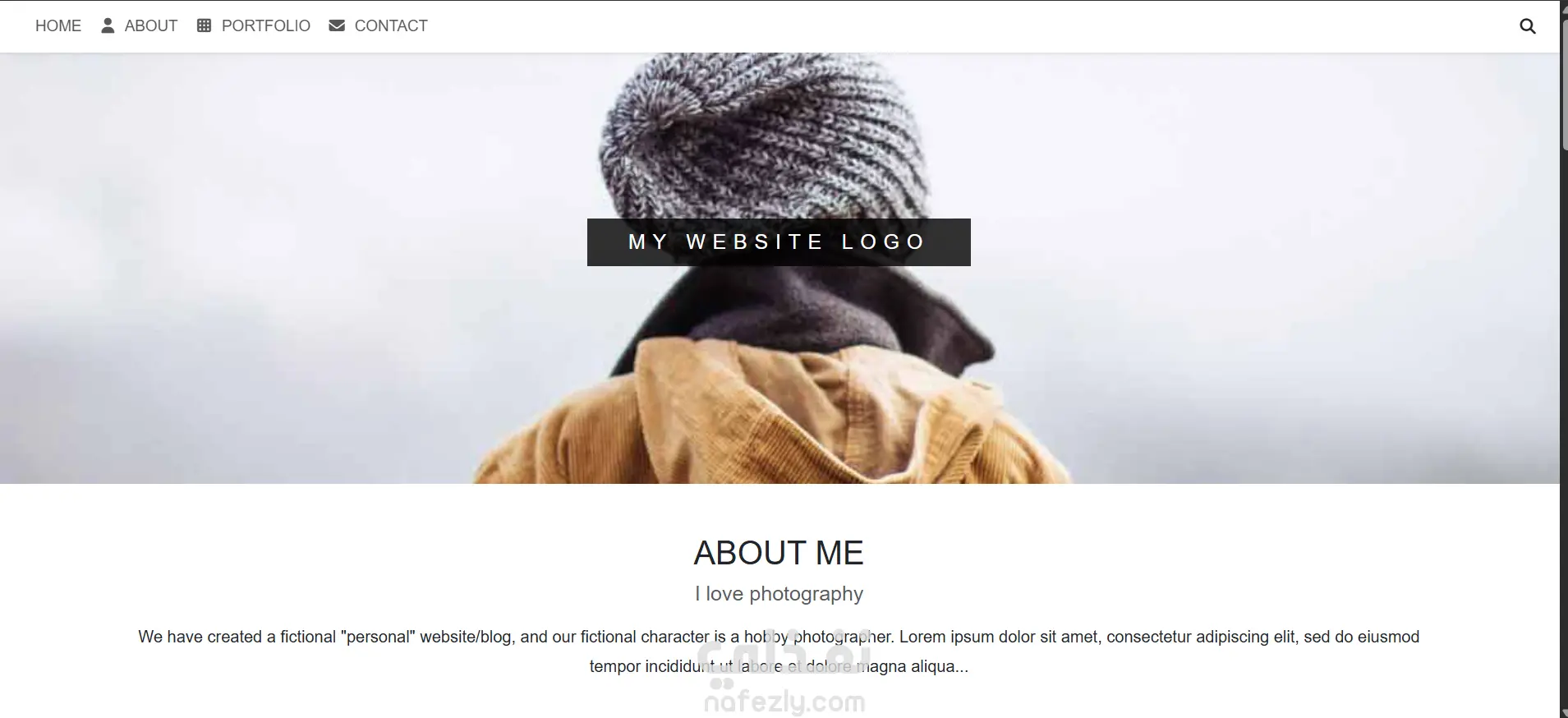The height and width of the screenshot is (718, 1568).
Task: Select the PORTFOLIO navigation text link
Action: click(266, 26)
